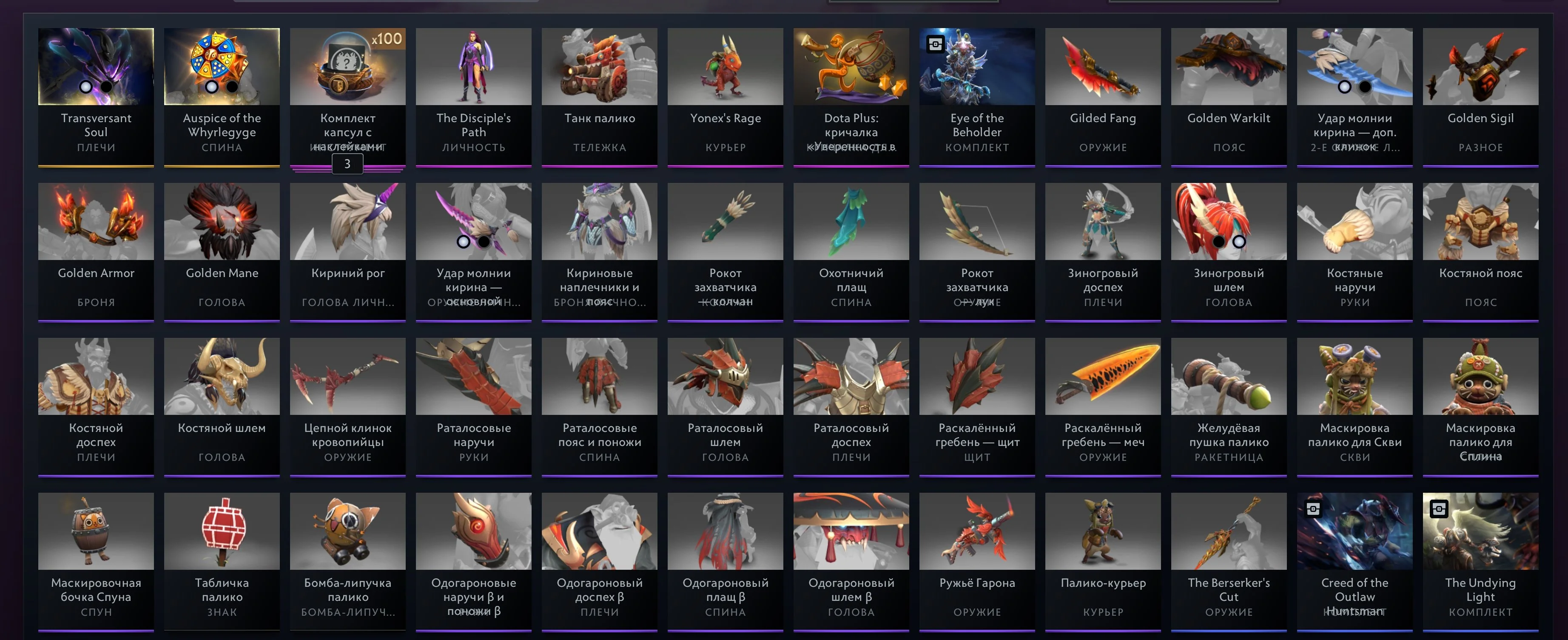Viewport: 1568px width, 640px height.
Task: Click the stack count 3 badge
Action: coord(347,164)
